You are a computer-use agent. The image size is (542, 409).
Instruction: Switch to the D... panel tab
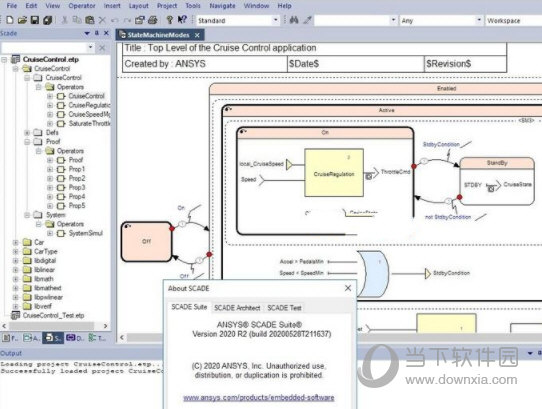click(x=75, y=338)
